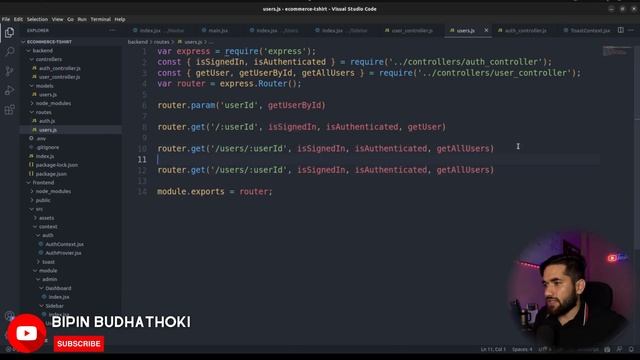Screen dimensions: 640x360
Task: Open the File menu
Action: pyautogui.click(x=6, y=19)
